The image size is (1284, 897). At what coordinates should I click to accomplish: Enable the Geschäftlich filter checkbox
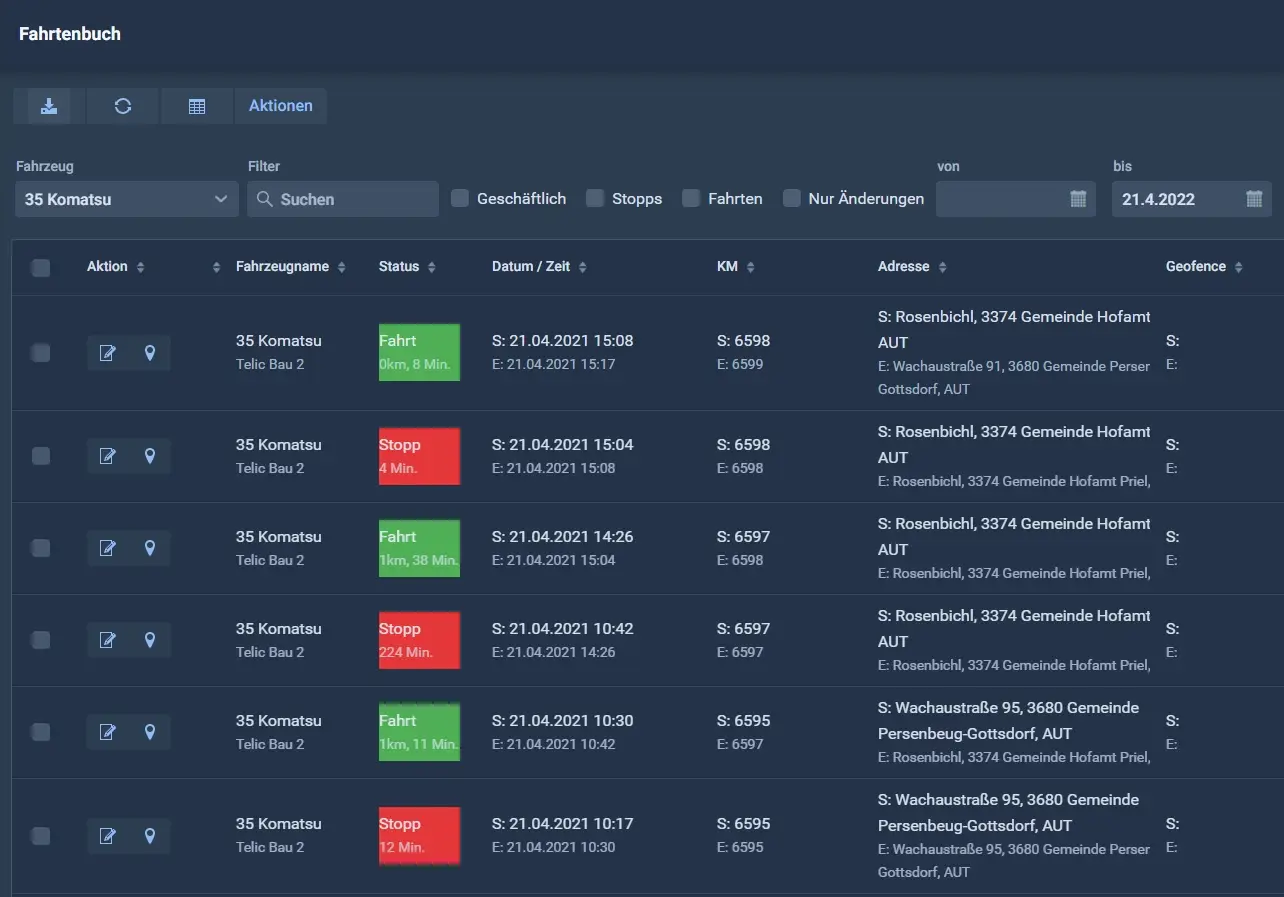[x=460, y=198]
